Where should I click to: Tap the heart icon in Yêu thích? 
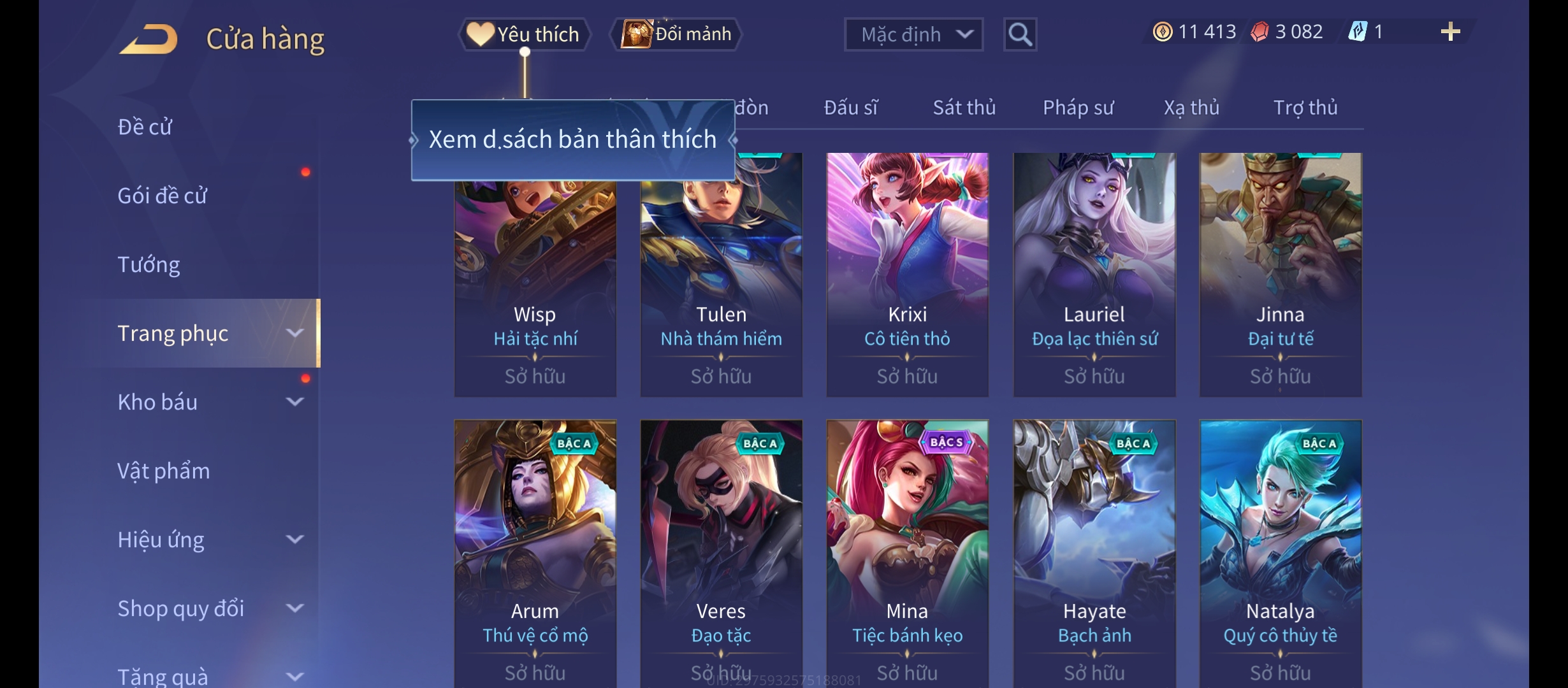click(x=481, y=34)
